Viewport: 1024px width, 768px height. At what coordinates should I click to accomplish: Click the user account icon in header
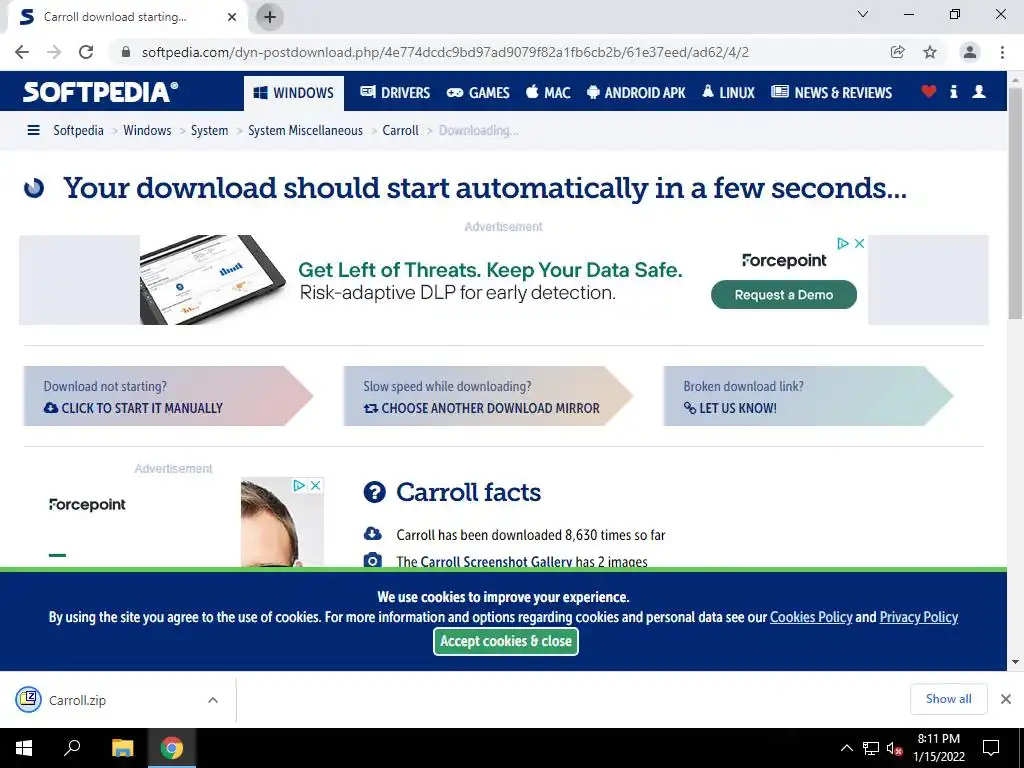978,91
